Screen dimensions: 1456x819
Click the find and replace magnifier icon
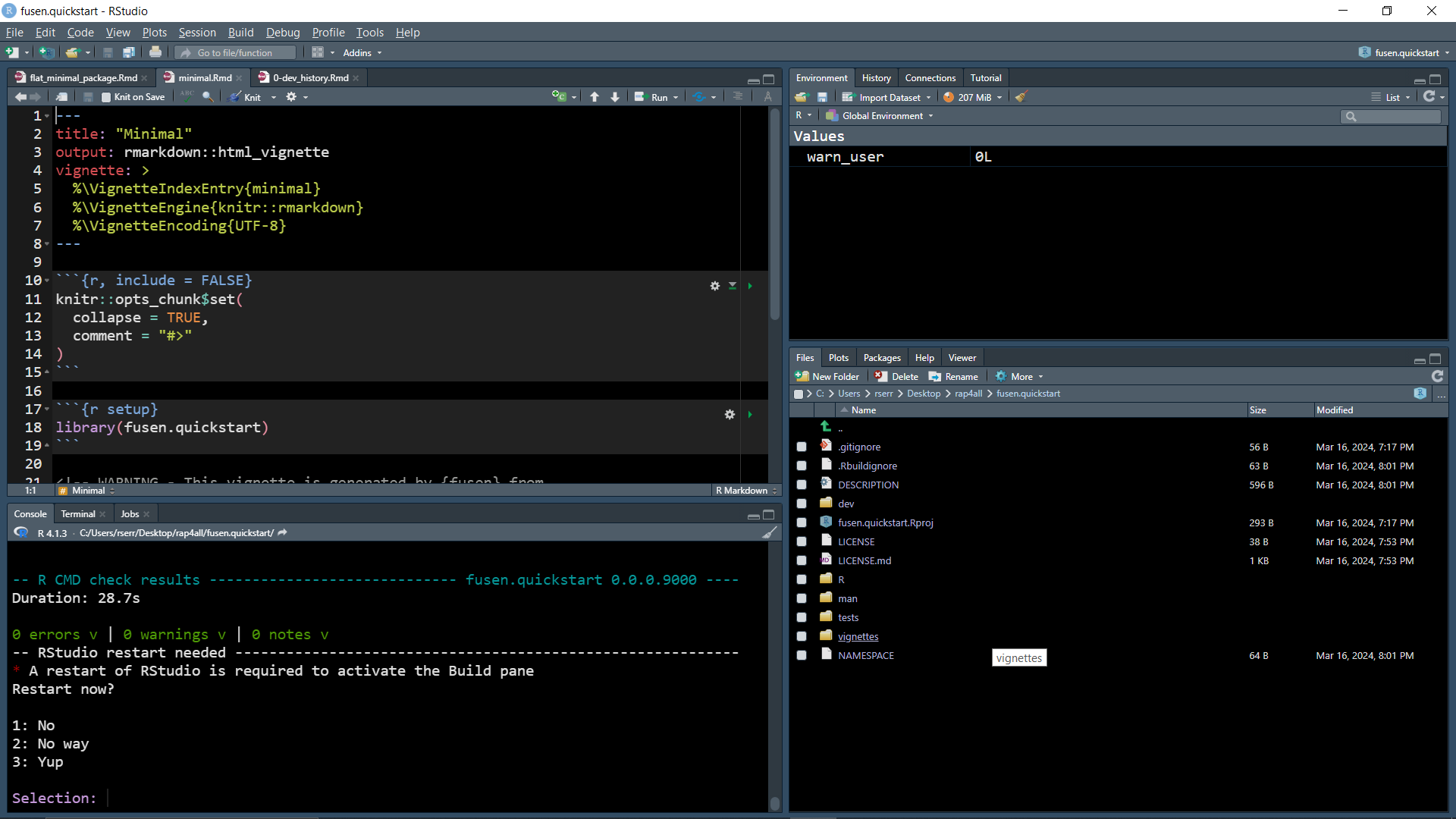pyautogui.click(x=207, y=97)
